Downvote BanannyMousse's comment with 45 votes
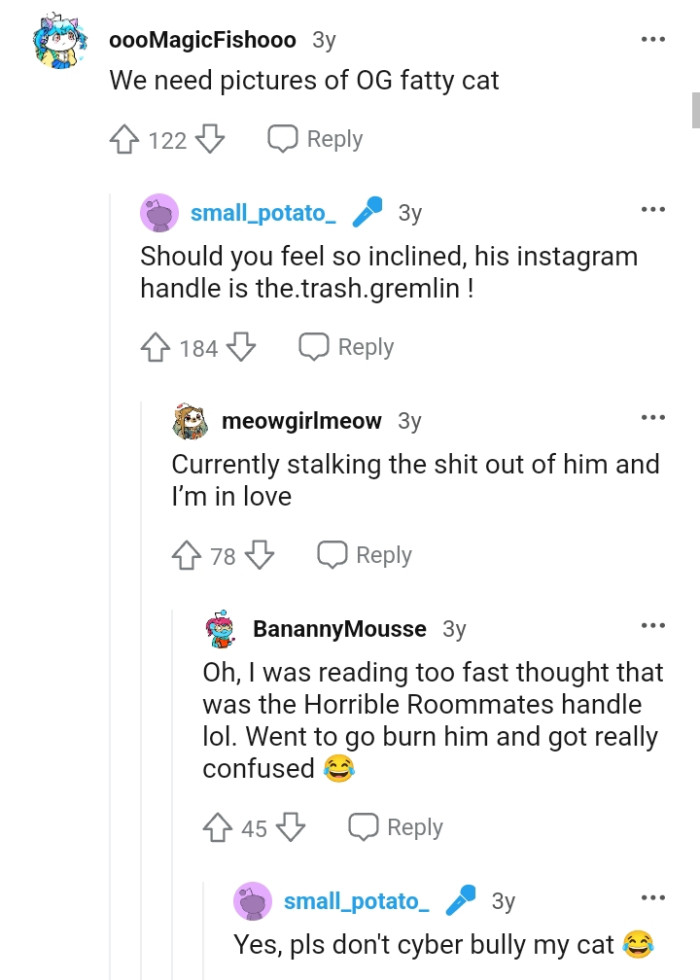 (290, 828)
